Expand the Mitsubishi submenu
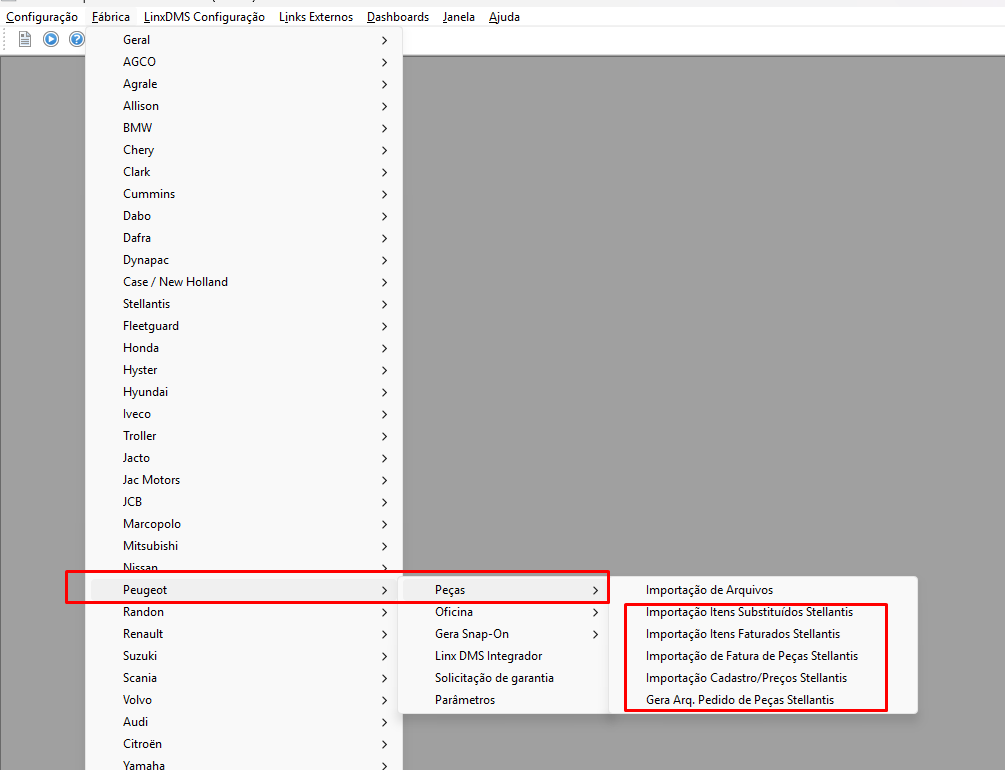Image resolution: width=1005 pixels, height=770 pixels. click(244, 546)
